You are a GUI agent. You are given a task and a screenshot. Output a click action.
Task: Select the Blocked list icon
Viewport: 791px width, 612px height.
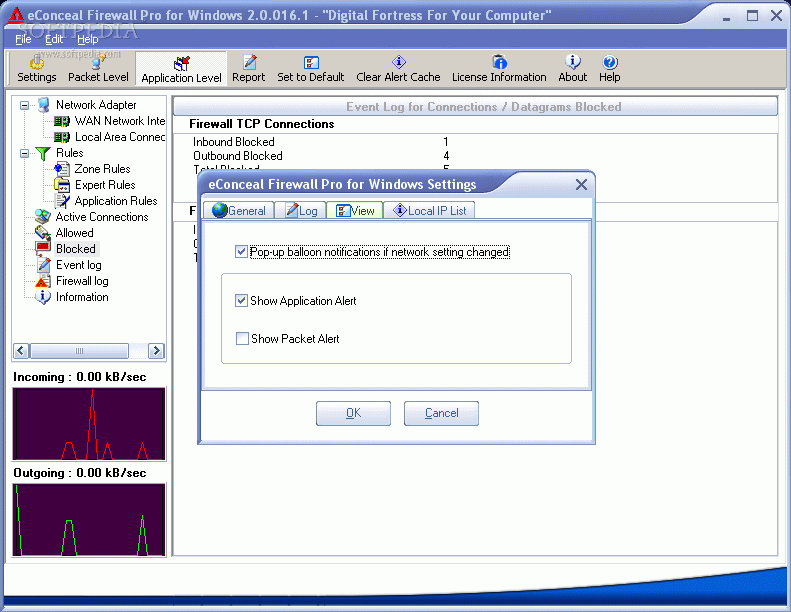[x=43, y=249]
